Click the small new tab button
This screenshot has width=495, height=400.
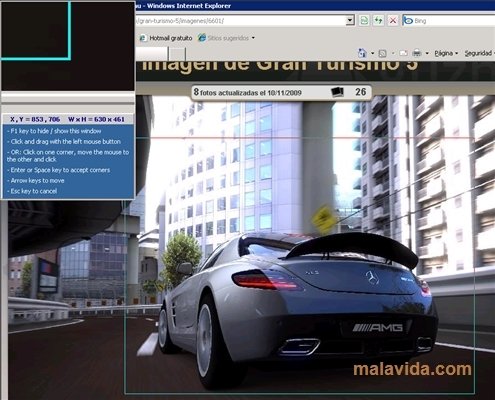coord(177,53)
